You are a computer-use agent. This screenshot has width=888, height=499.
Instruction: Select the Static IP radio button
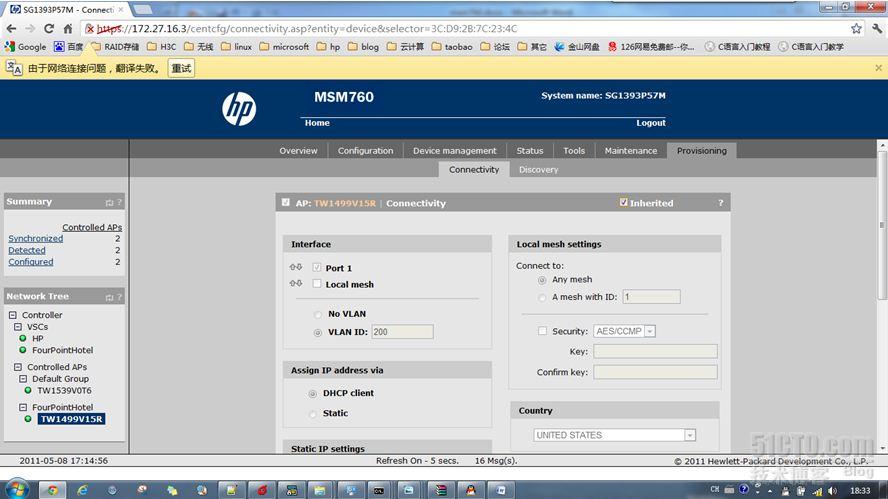tap(313, 414)
